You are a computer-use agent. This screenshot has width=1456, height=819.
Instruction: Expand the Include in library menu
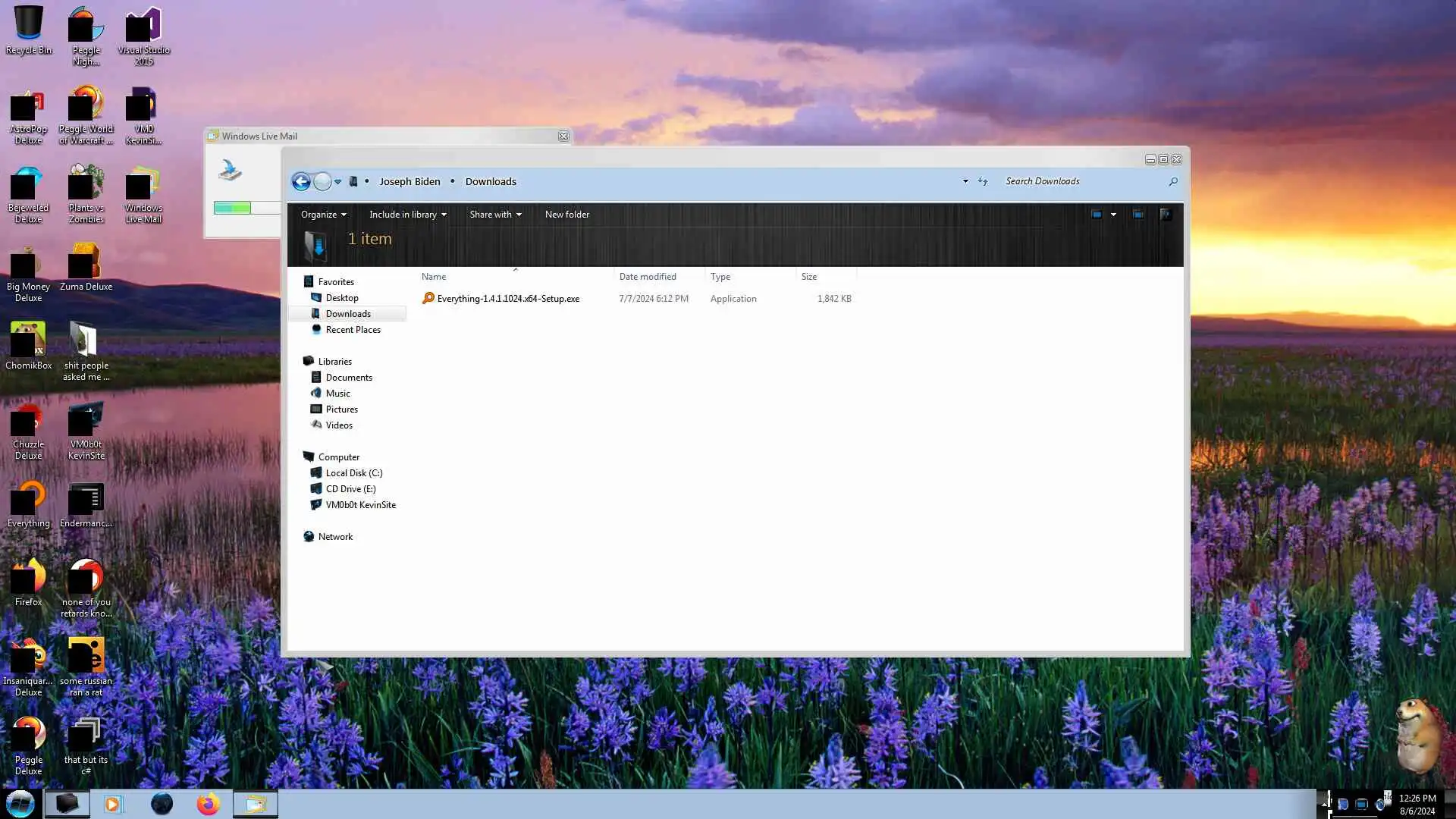click(x=407, y=215)
